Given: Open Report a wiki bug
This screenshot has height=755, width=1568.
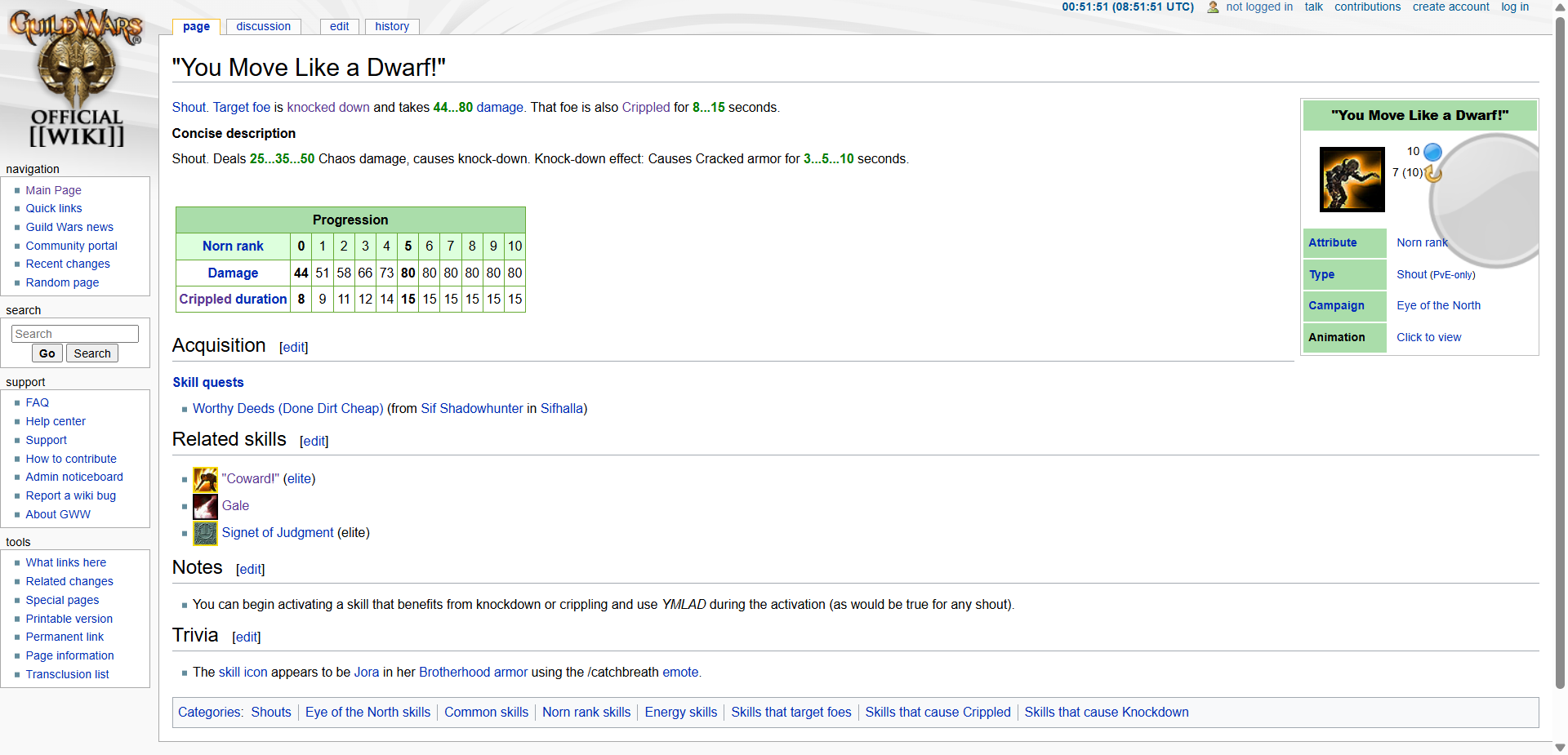Looking at the screenshot, I should point(70,495).
